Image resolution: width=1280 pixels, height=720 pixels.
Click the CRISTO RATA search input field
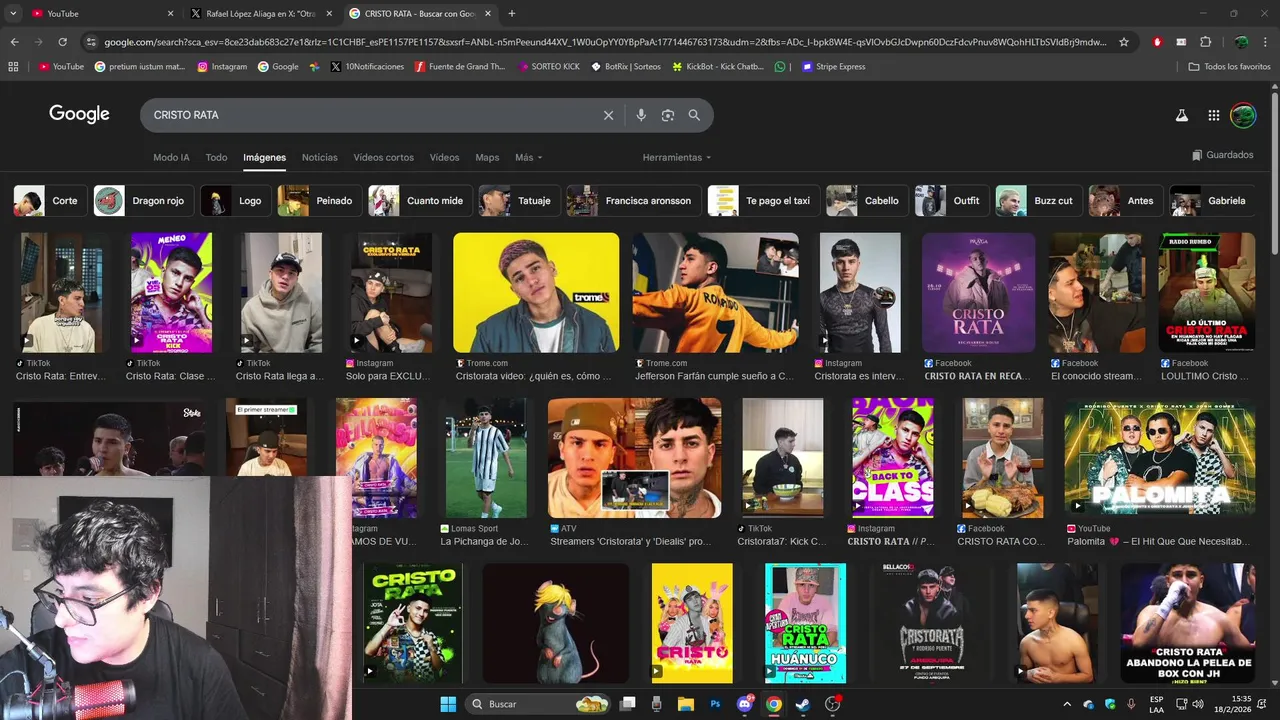370,115
